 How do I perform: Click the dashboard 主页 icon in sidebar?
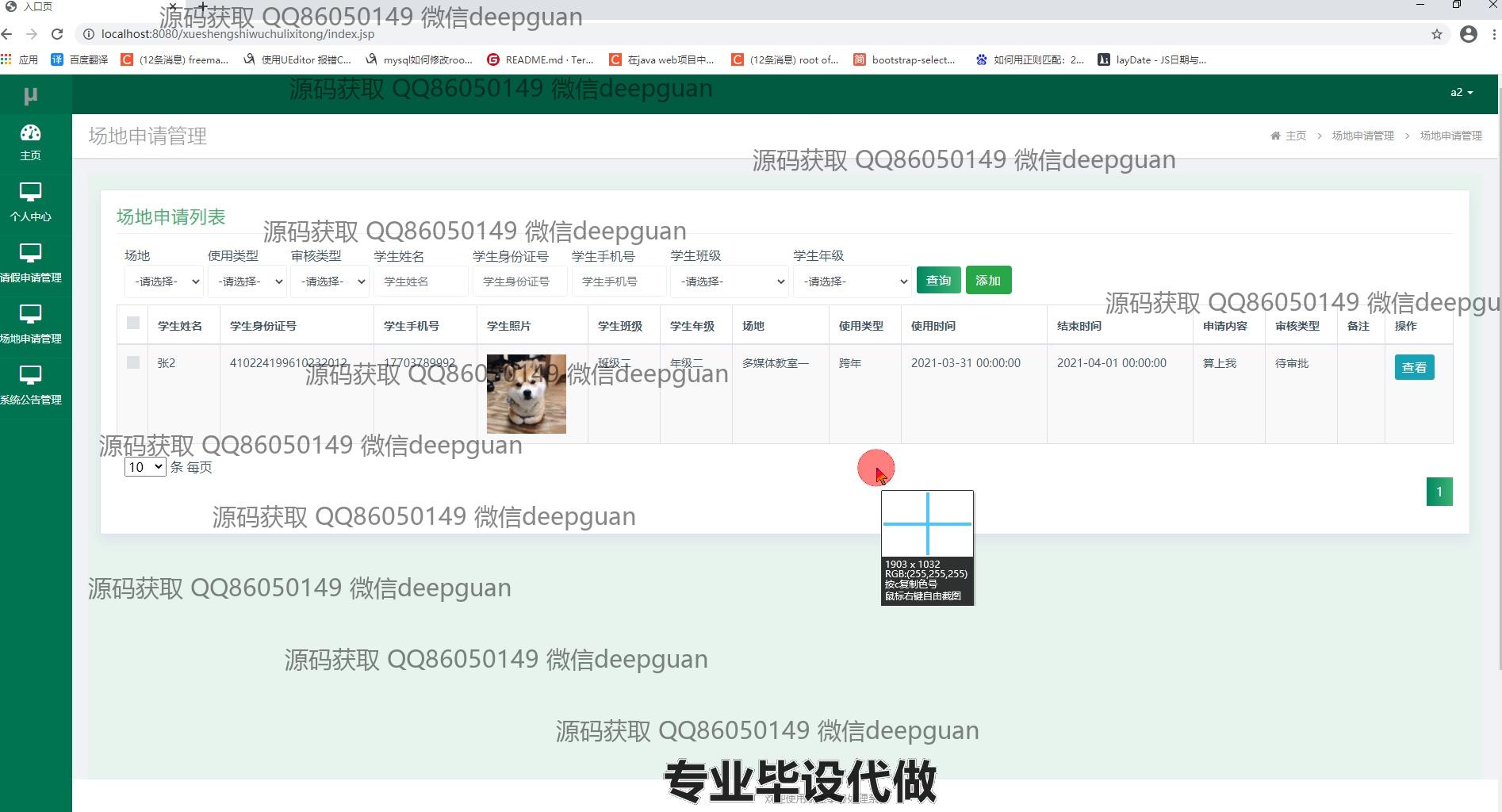click(30, 133)
